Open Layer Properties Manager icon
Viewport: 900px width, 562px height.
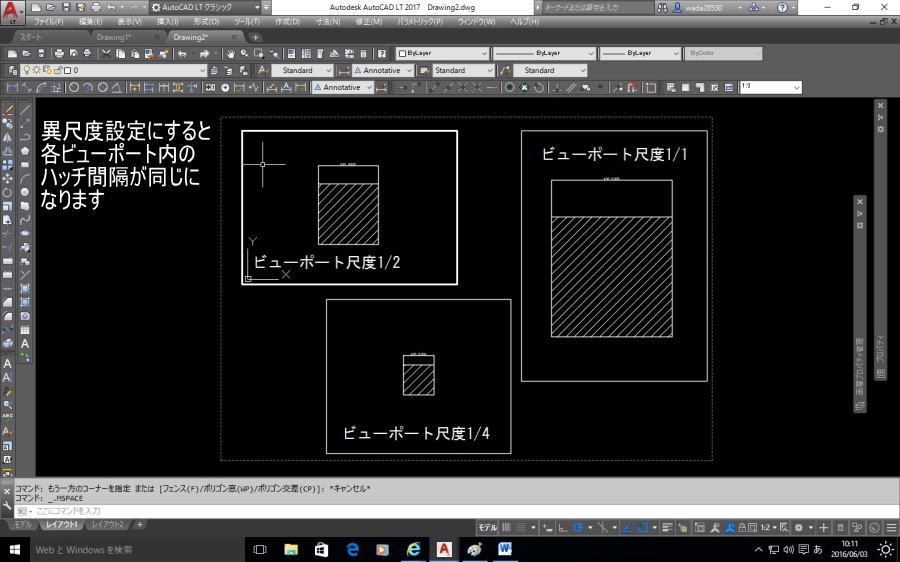coord(13,70)
